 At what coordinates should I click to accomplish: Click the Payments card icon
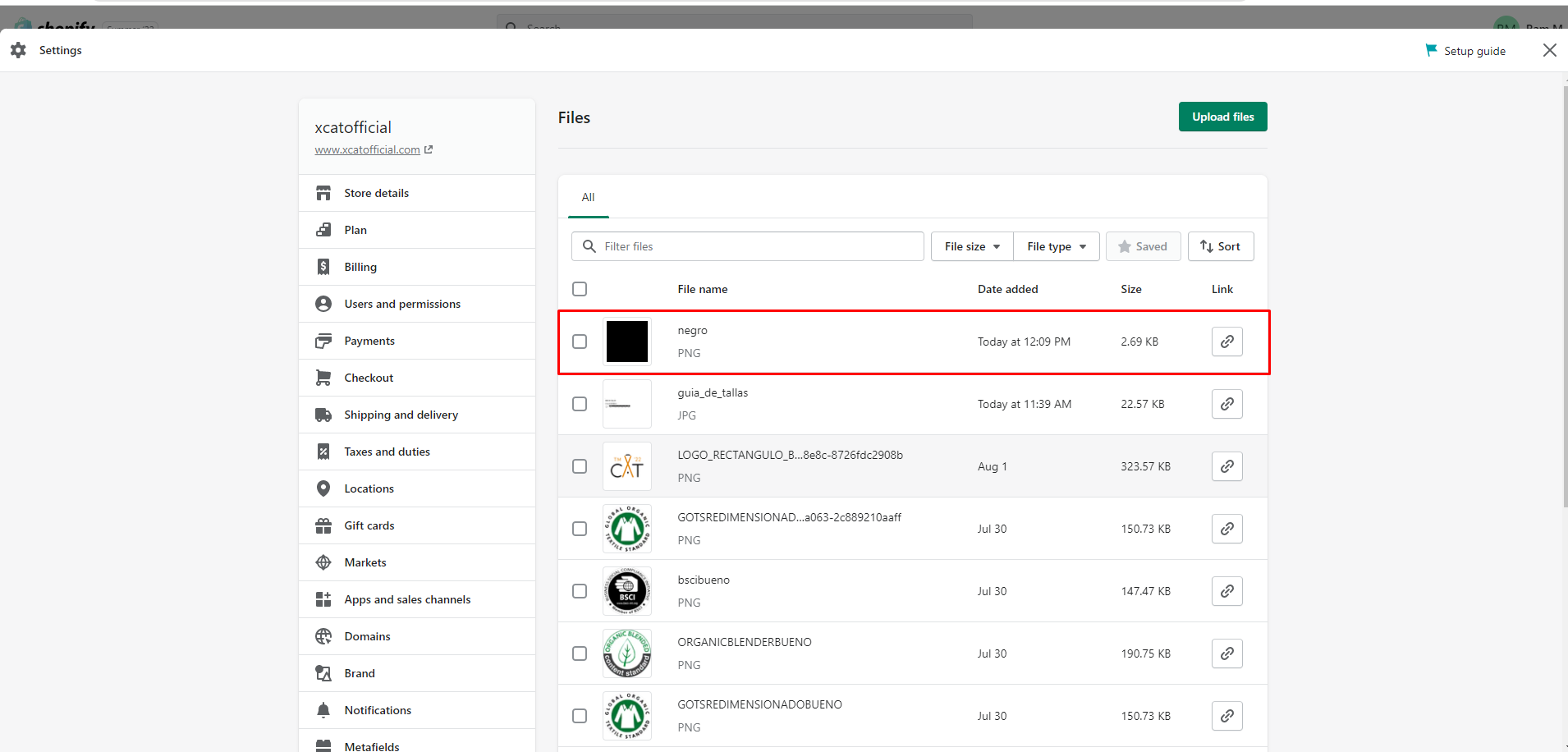323,341
